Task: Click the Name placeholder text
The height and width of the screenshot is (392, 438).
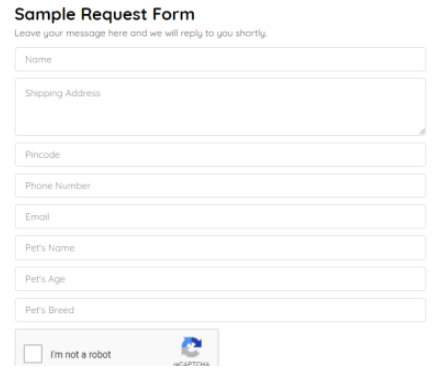Action: 38,59
